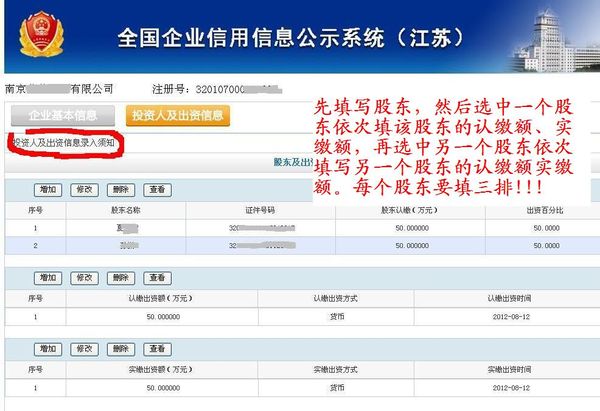The width and height of the screenshot is (600, 411).
Task: Click 修改 above the 实缴出资额 table
Action: [84, 349]
